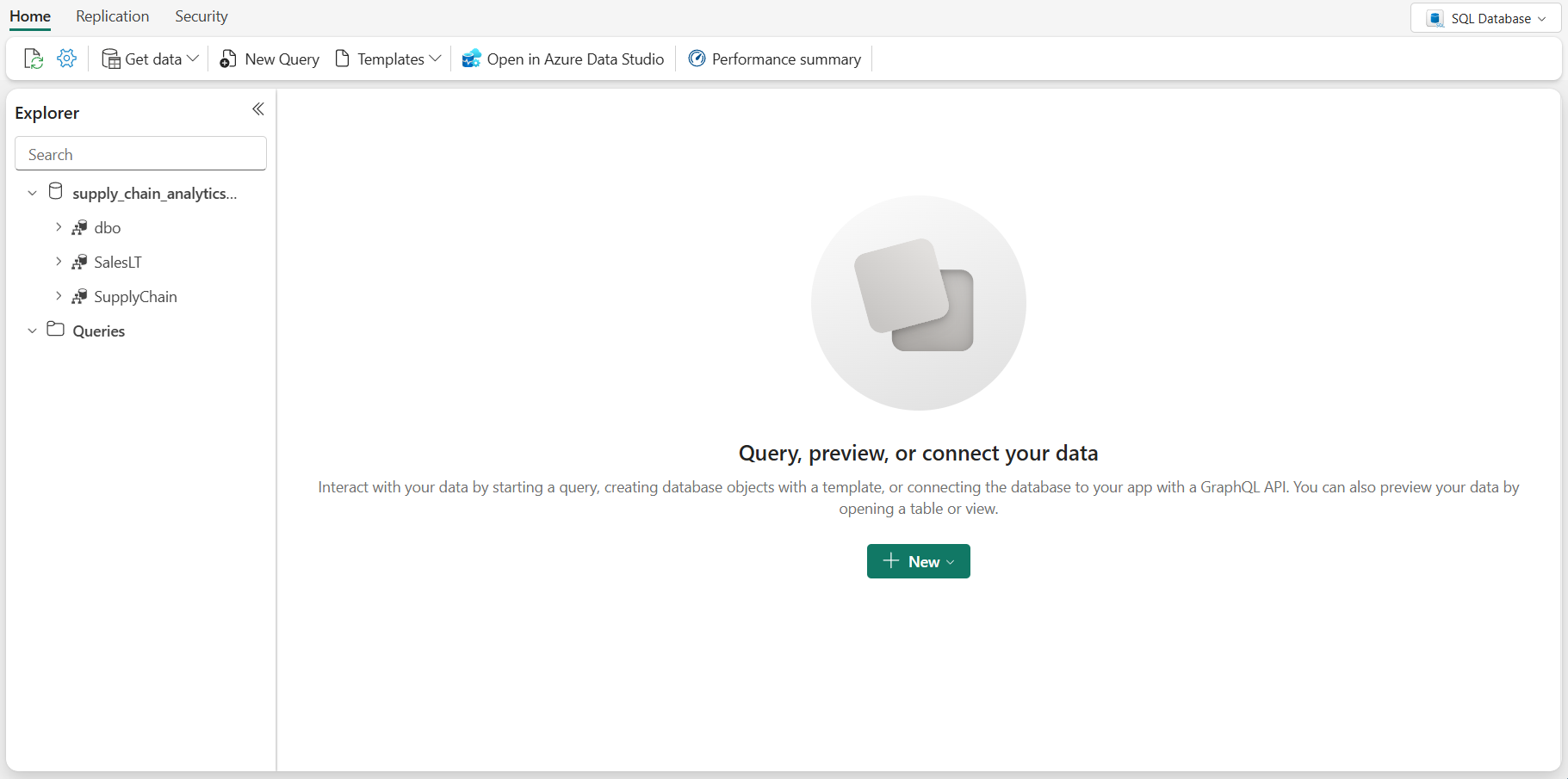The image size is (1568, 779).
Task: Switch to the Security tab
Action: (x=201, y=16)
